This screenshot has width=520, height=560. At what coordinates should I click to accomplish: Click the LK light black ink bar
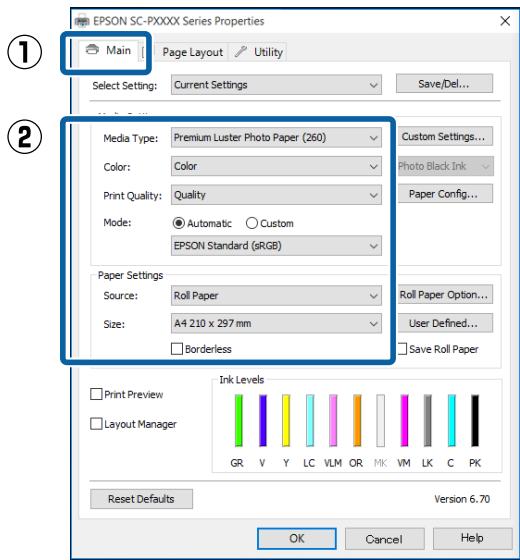click(x=428, y=420)
